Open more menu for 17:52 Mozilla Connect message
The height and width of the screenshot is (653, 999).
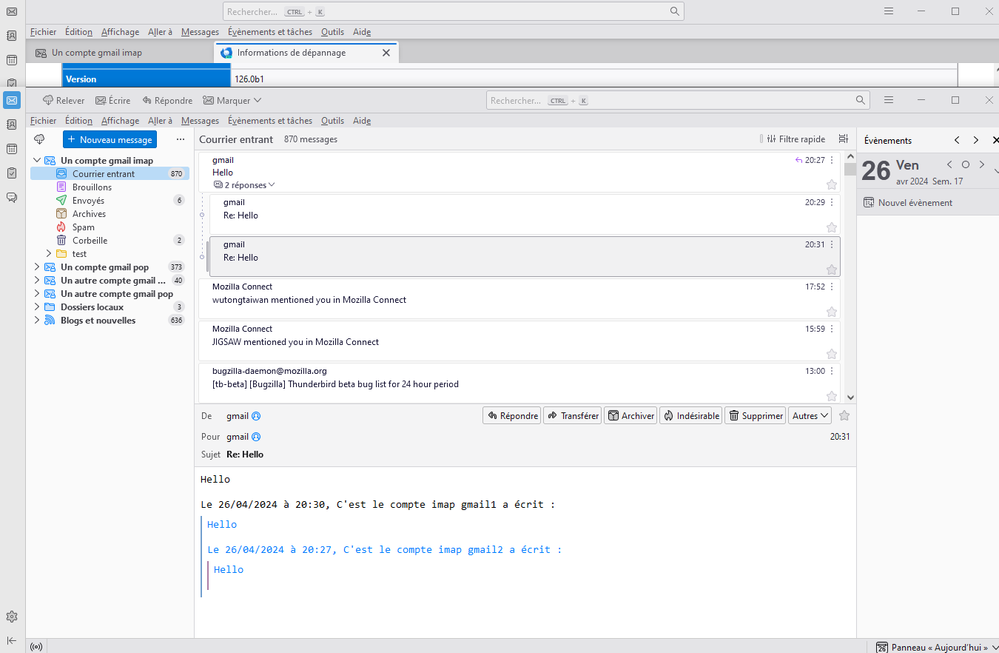click(x=831, y=287)
